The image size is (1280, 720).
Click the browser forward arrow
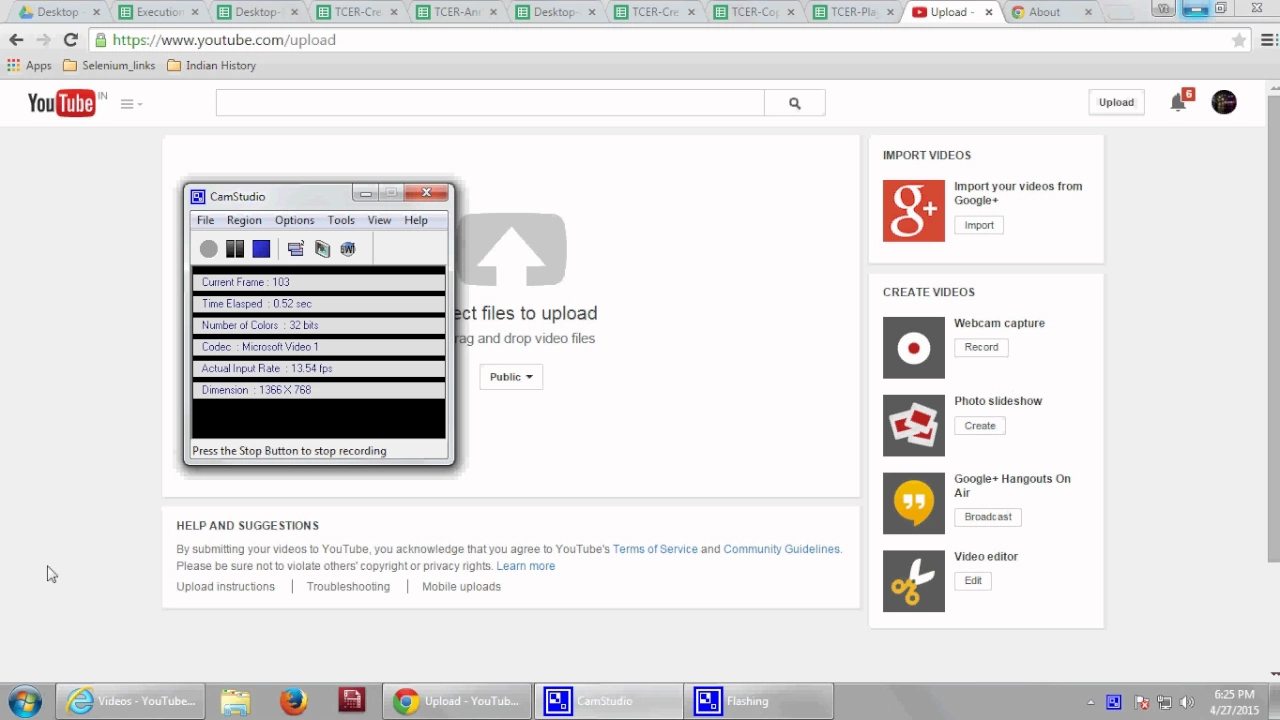tap(43, 40)
